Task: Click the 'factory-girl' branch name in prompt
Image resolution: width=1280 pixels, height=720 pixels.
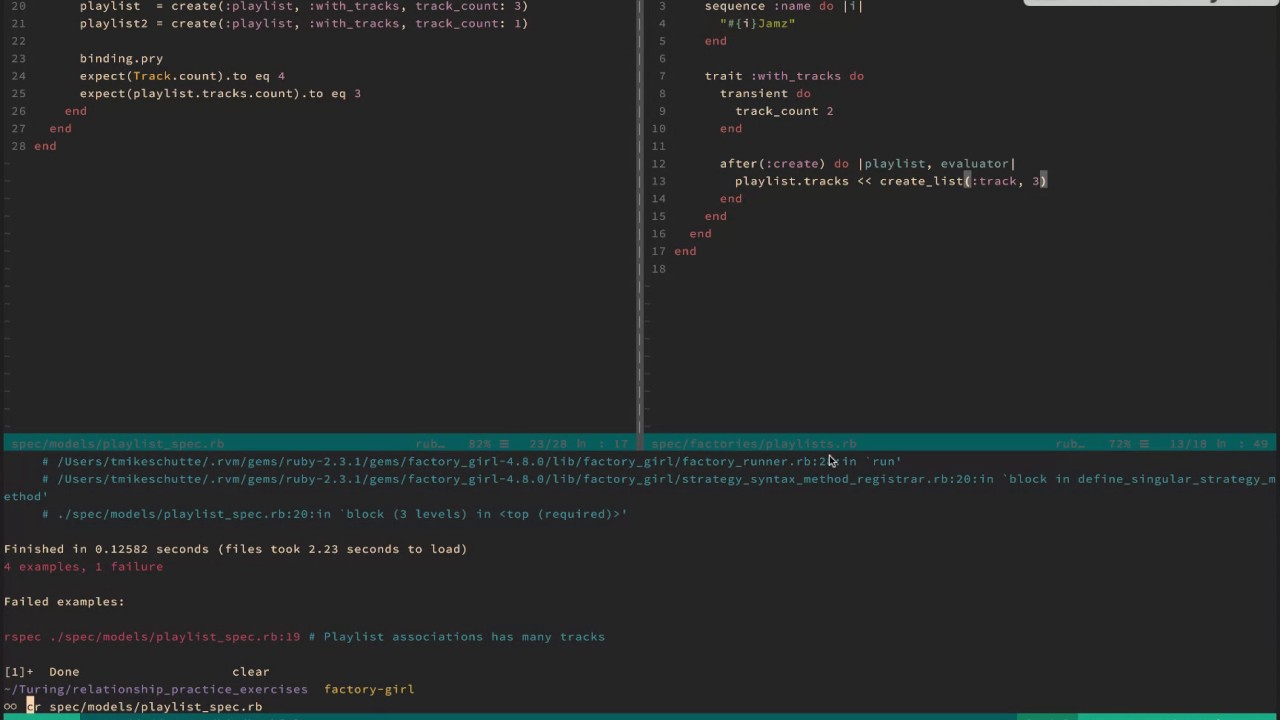Action: [369, 689]
